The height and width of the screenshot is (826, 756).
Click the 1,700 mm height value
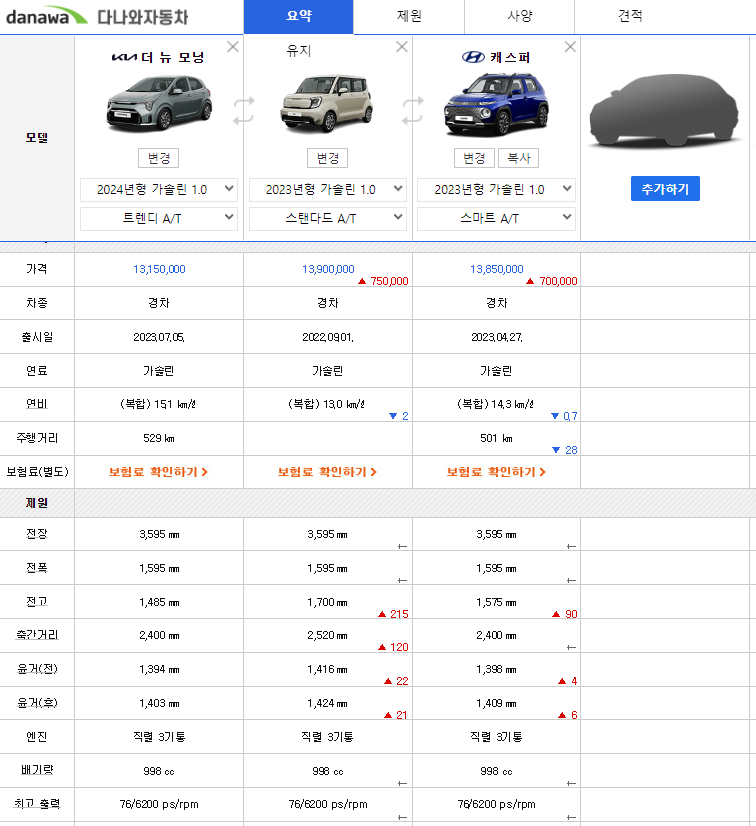pyautogui.click(x=327, y=602)
